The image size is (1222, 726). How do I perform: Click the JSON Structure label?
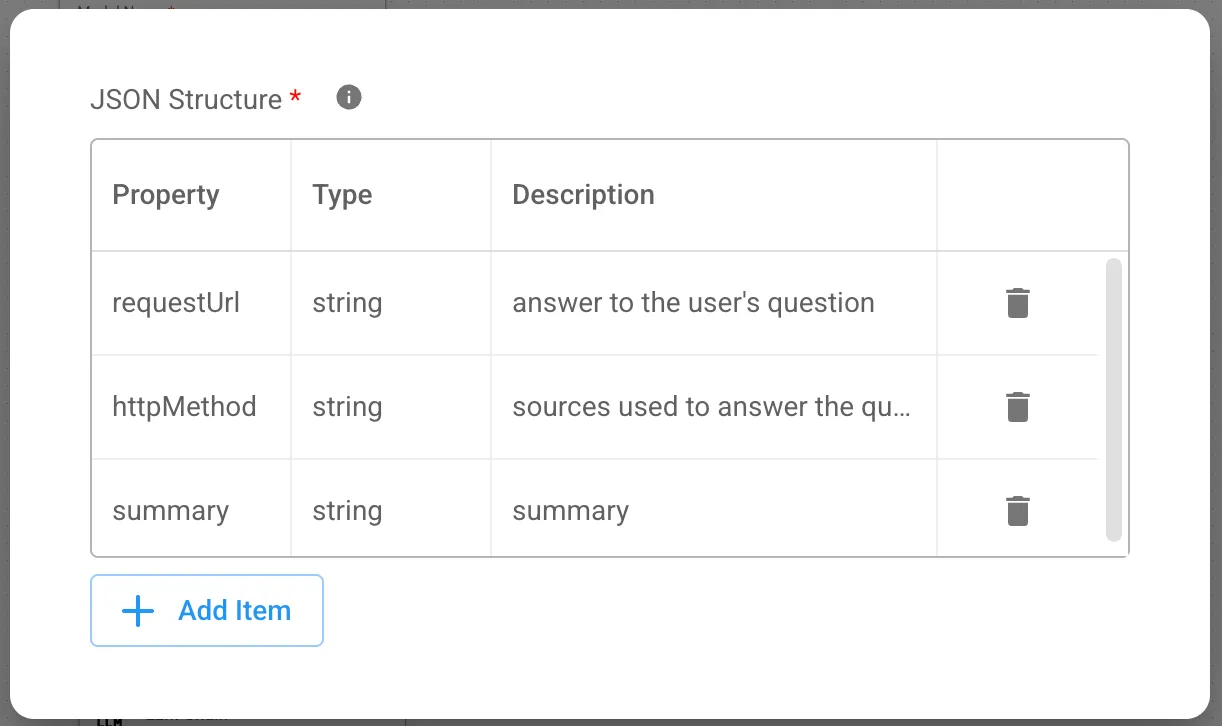[186, 100]
